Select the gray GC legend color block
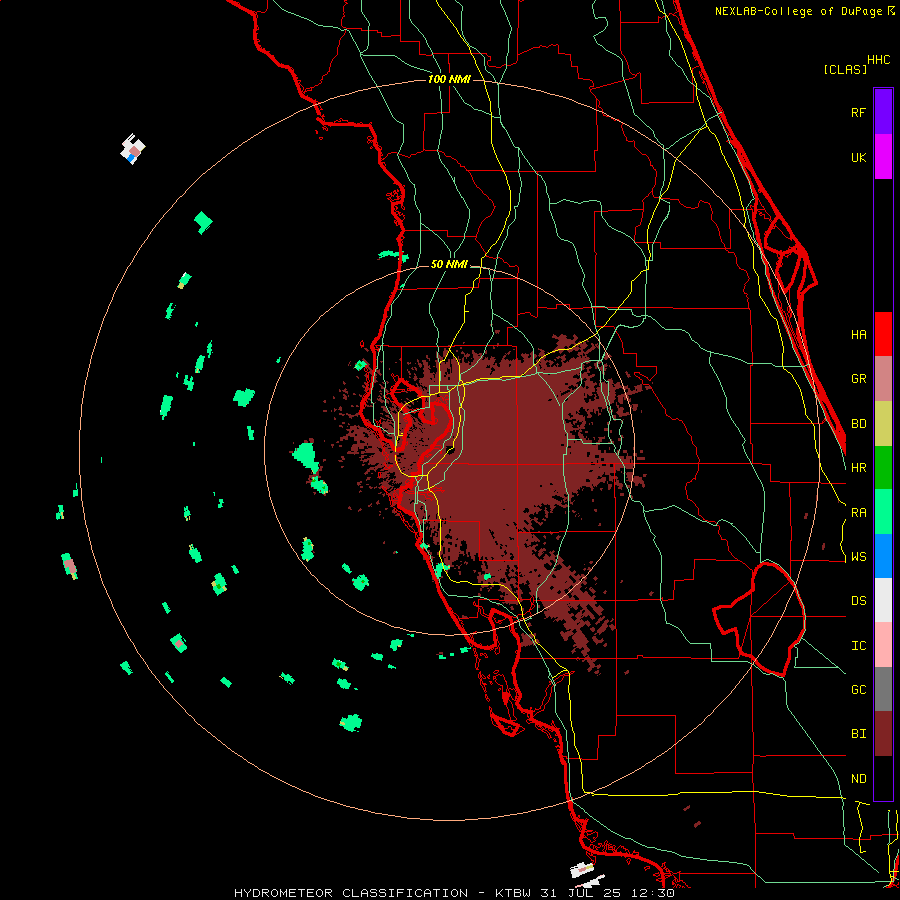This screenshot has height=900, width=900. point(883,689)
